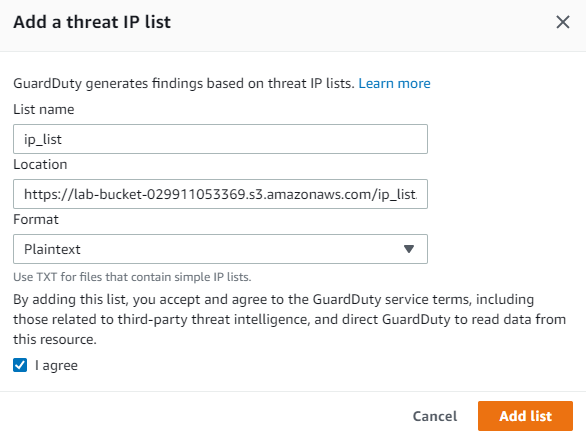Screen dimensions: 586x440
Task: Click the GuardDuty service terms paragraph
Action: coord(290,319)
